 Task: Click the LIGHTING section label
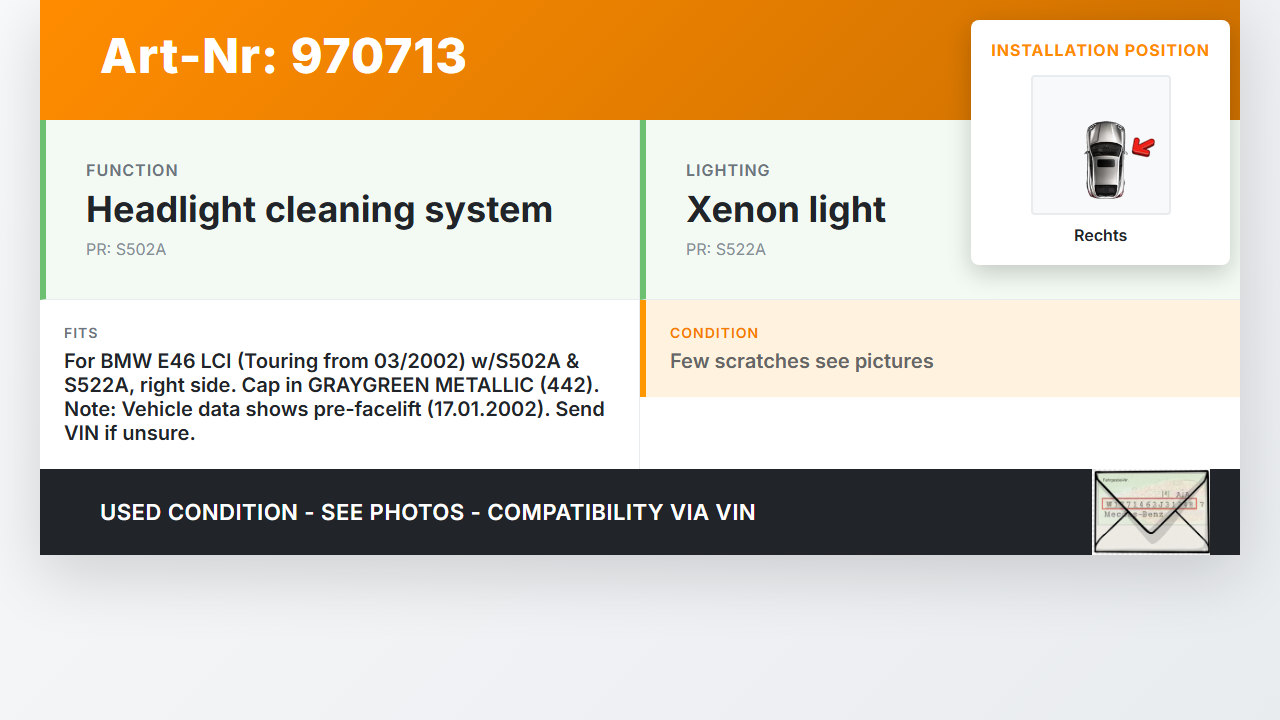coord(728,171)
